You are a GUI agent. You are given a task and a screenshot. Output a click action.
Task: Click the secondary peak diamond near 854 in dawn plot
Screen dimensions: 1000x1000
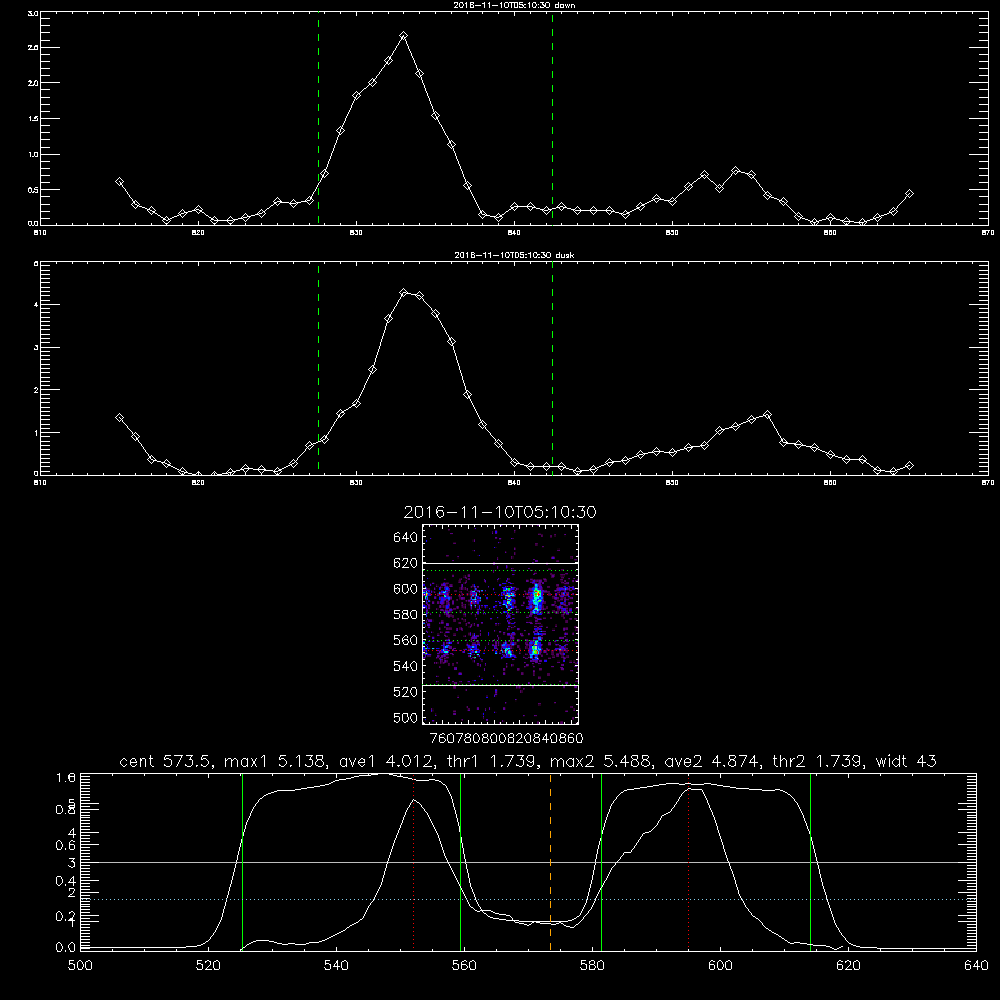tap(736, 170)
